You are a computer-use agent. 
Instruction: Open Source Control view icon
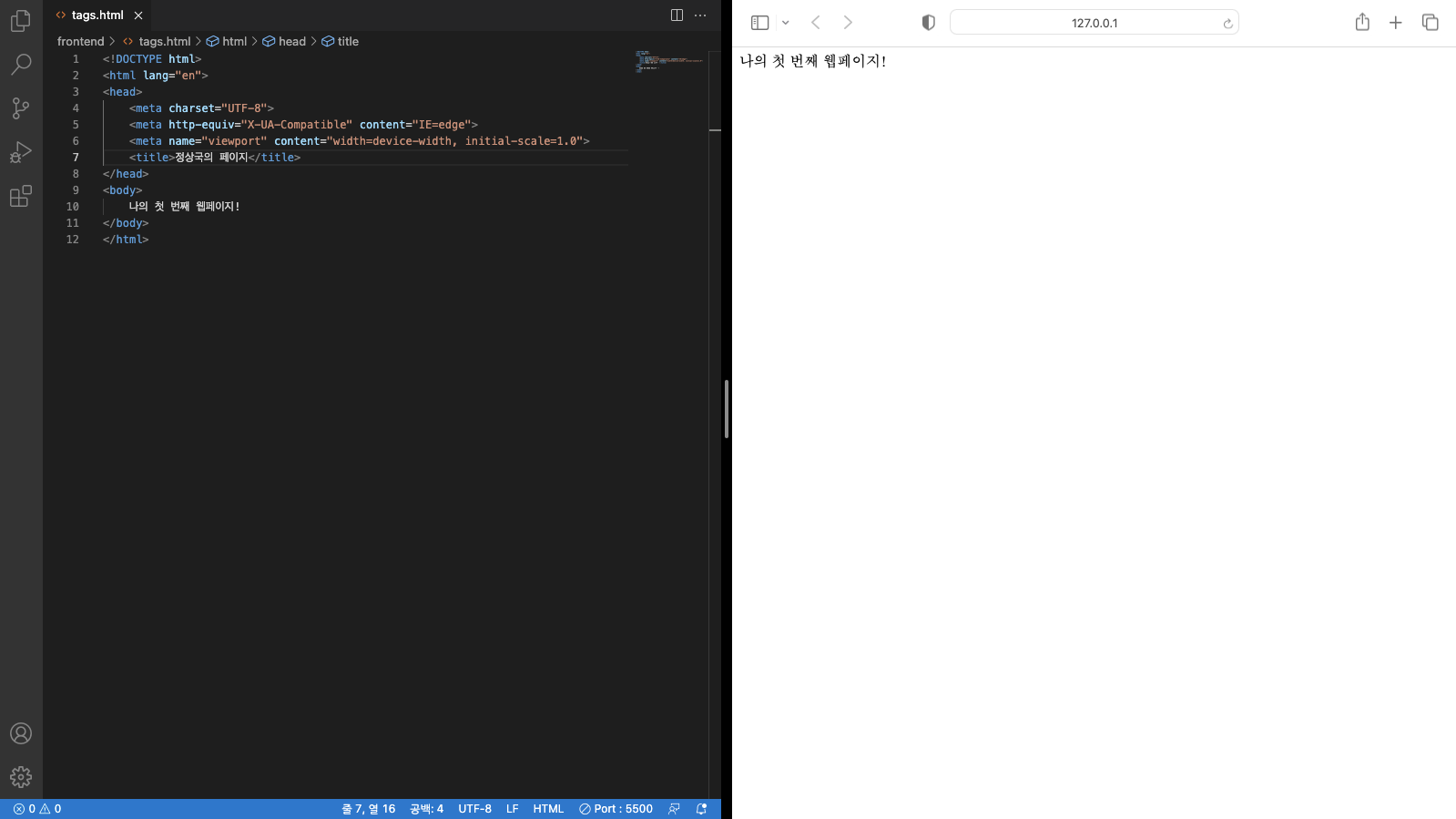click(x=21, y=107)
